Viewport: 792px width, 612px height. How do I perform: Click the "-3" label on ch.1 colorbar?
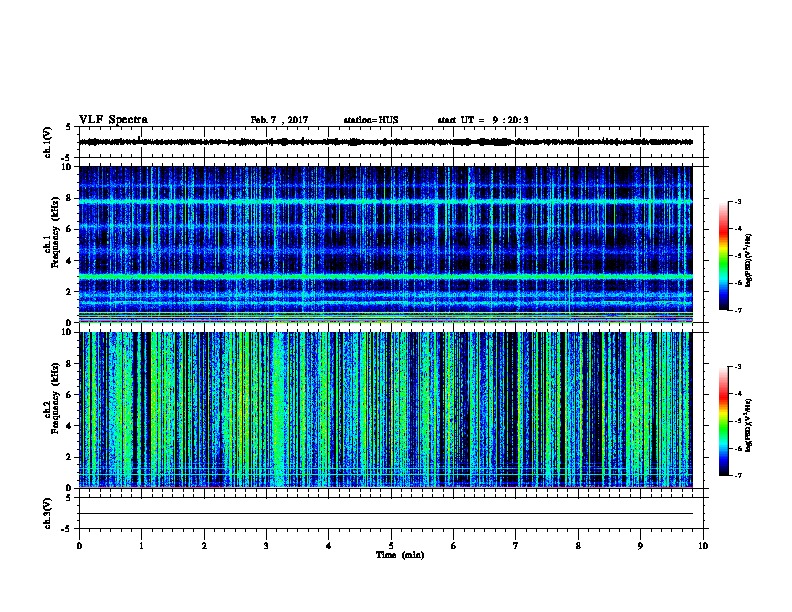738,202
